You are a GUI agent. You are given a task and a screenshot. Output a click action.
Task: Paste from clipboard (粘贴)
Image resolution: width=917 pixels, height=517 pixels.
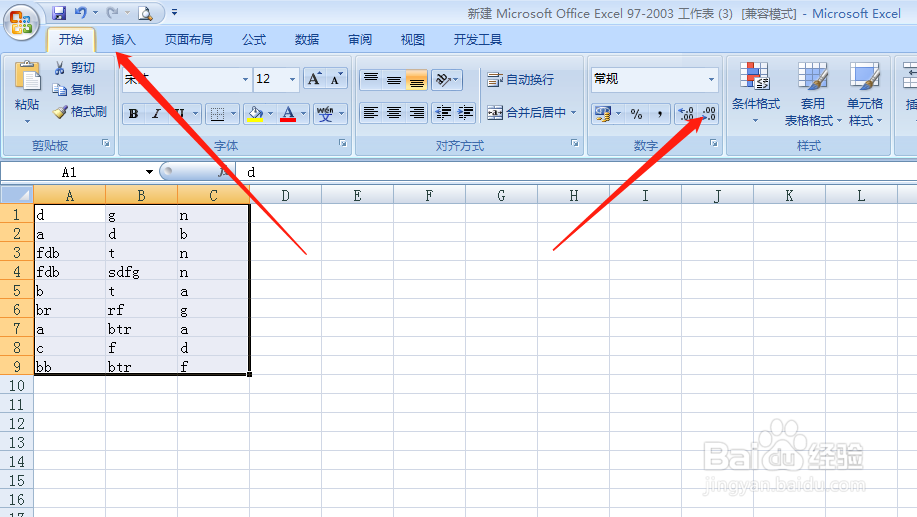[27, 85]
